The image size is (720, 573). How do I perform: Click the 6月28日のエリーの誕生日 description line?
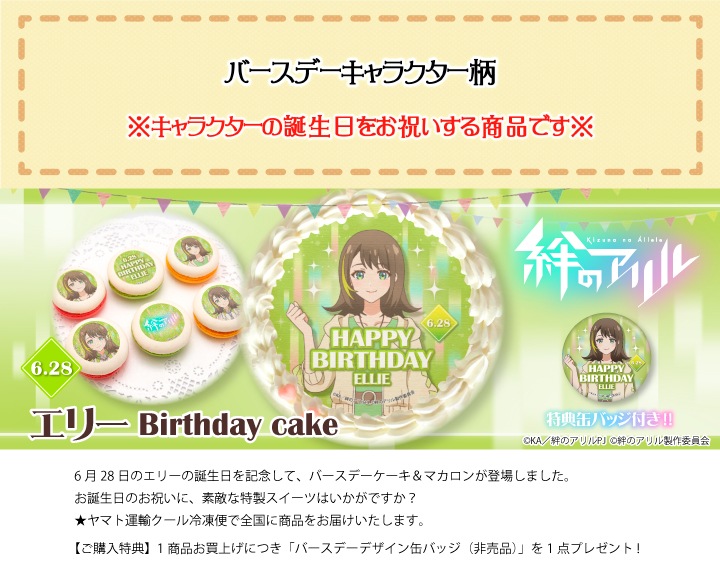pos(322,476)
